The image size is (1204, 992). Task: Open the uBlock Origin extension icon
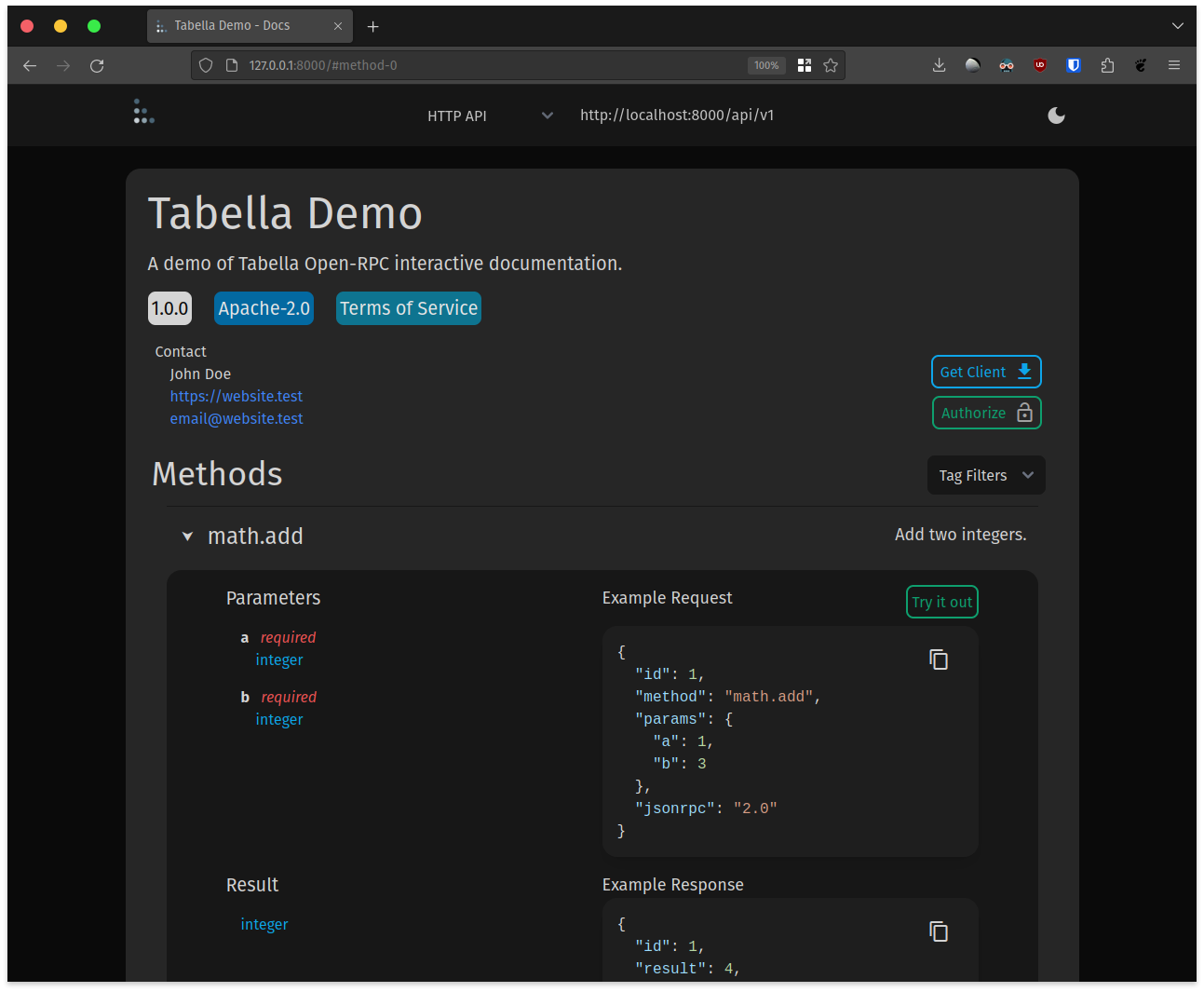[1040, 65]
